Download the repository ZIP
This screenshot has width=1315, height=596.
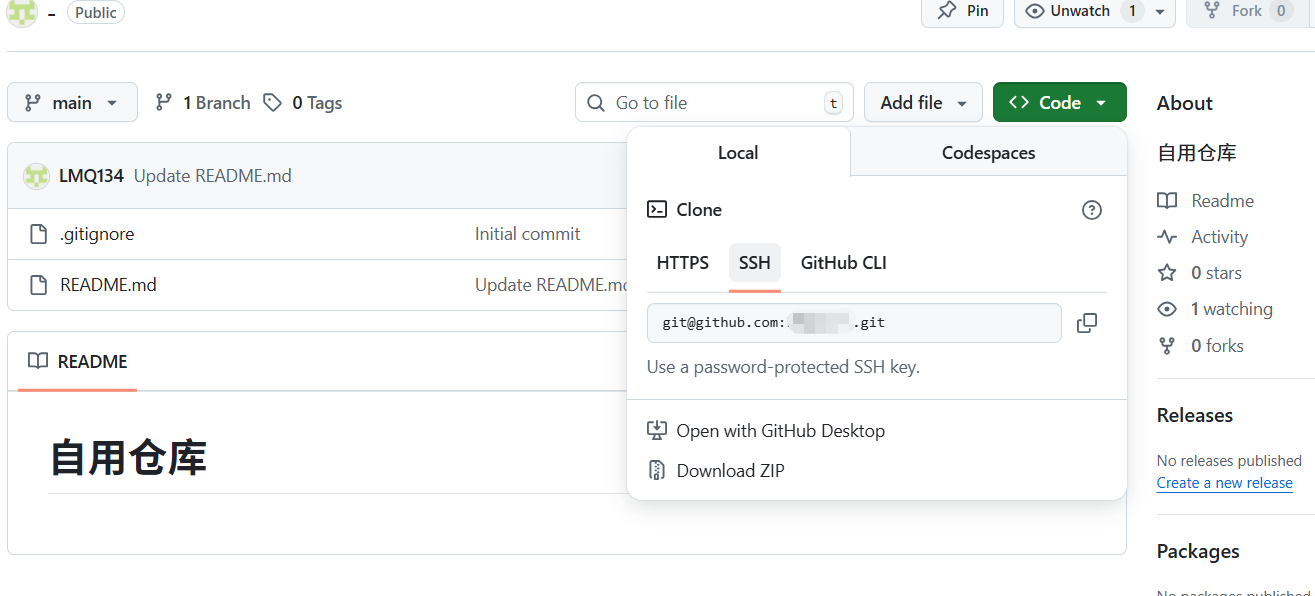pos(716,470)
